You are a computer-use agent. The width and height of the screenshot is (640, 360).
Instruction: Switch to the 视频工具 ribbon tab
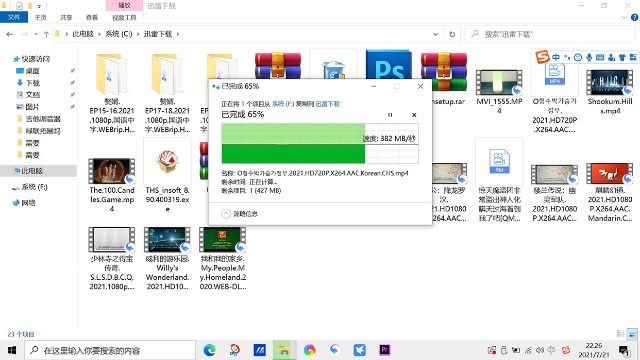tap(124, 18)
